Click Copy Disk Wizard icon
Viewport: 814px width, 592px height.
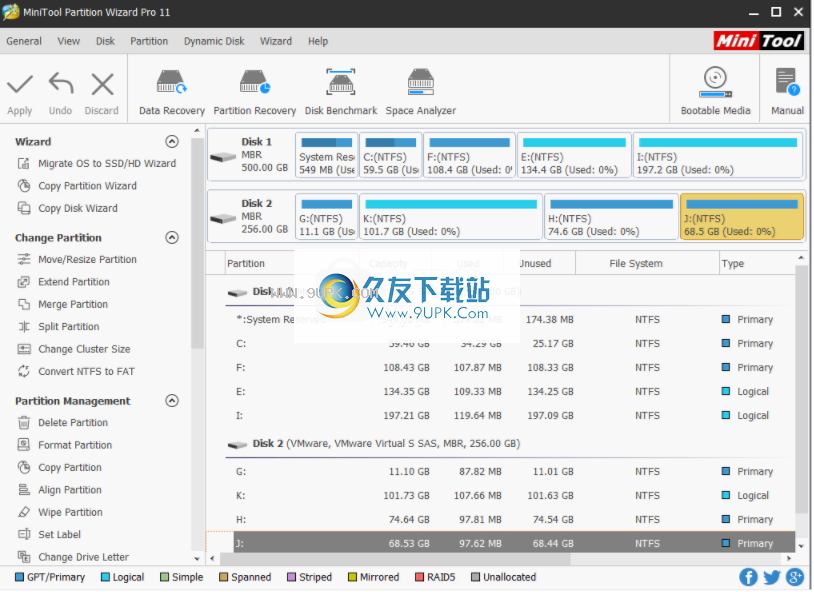pos(24,208)
